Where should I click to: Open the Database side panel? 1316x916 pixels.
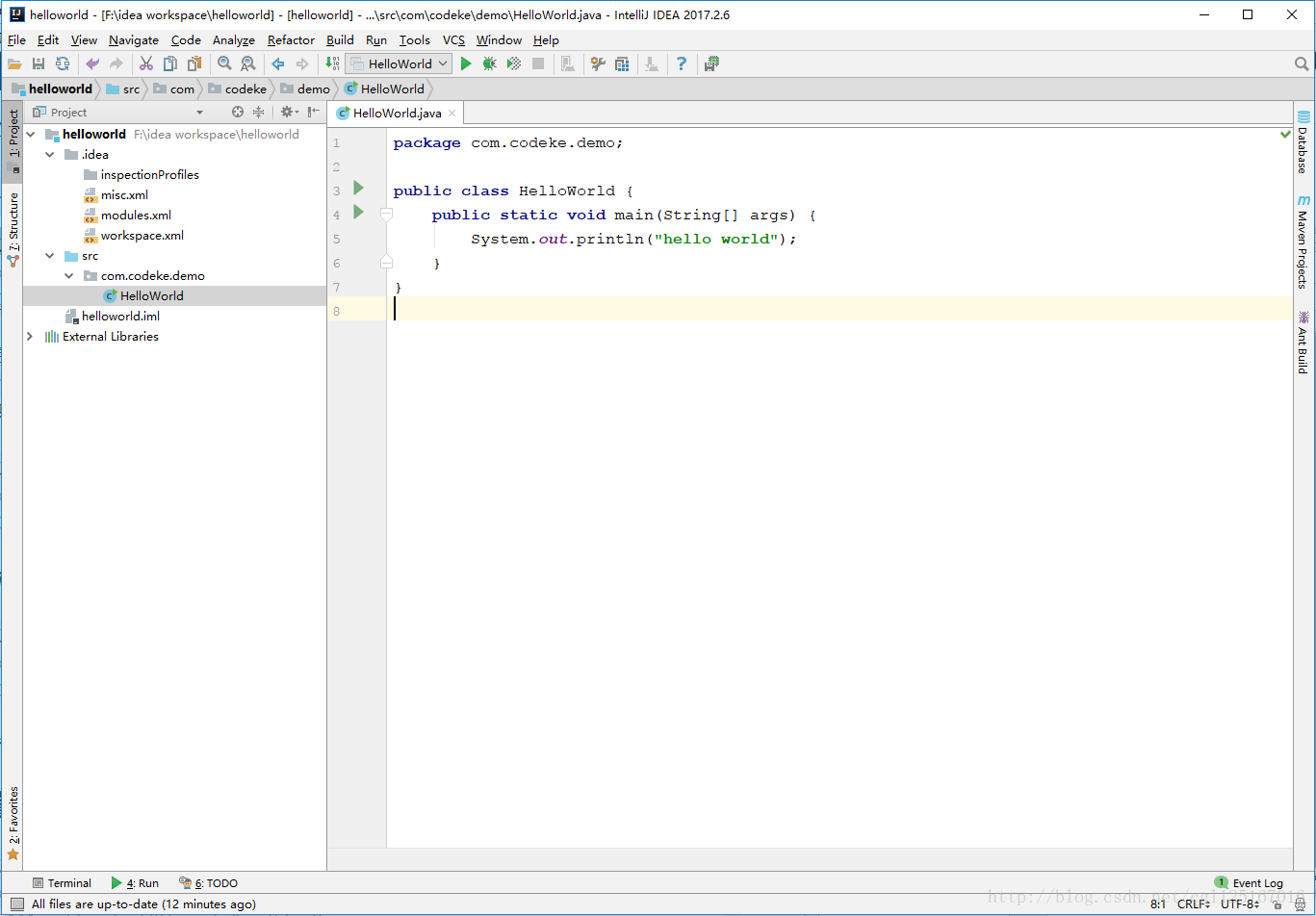(1303, 141)
